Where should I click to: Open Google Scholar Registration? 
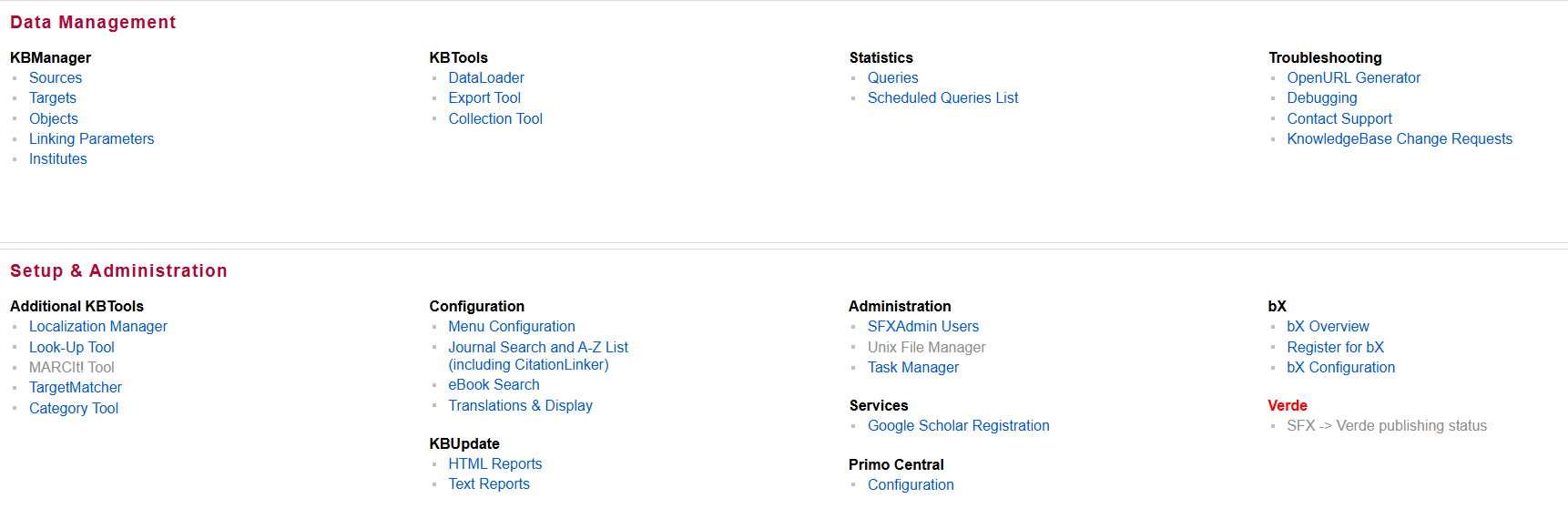[958, 426]
